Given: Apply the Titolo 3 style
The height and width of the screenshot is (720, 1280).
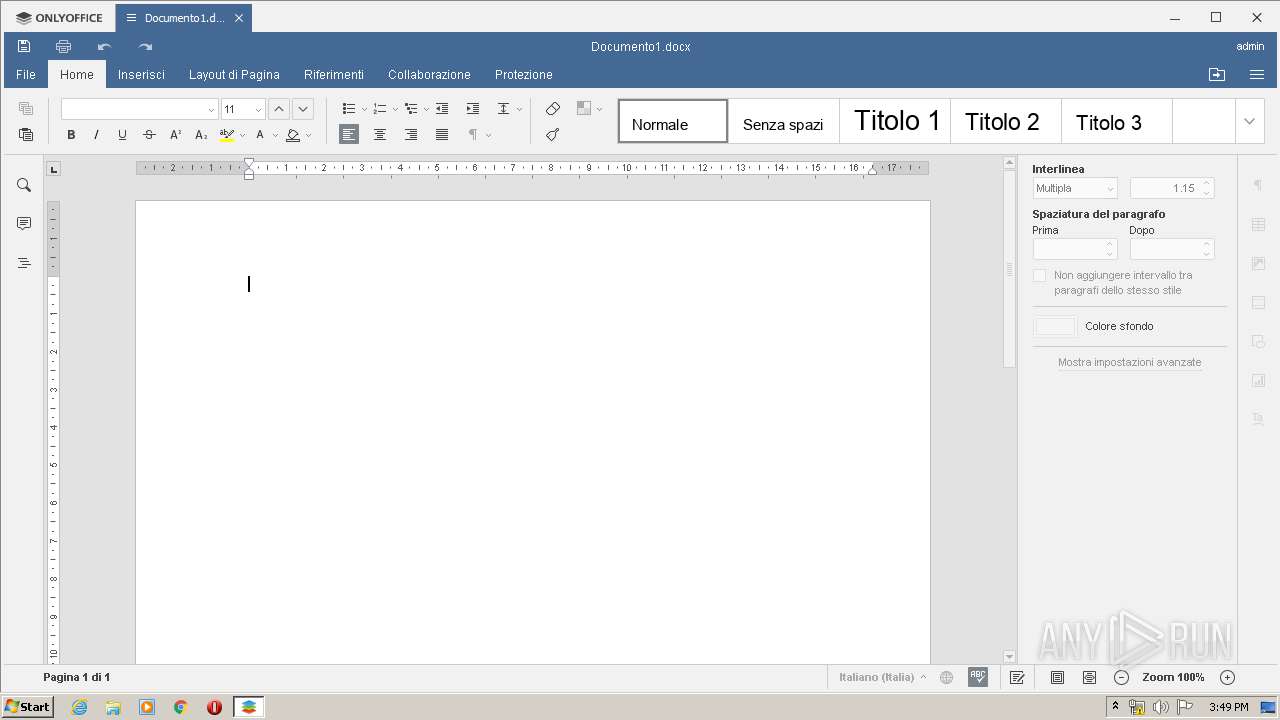Looking at the screenshot, I should (1116, 121).
